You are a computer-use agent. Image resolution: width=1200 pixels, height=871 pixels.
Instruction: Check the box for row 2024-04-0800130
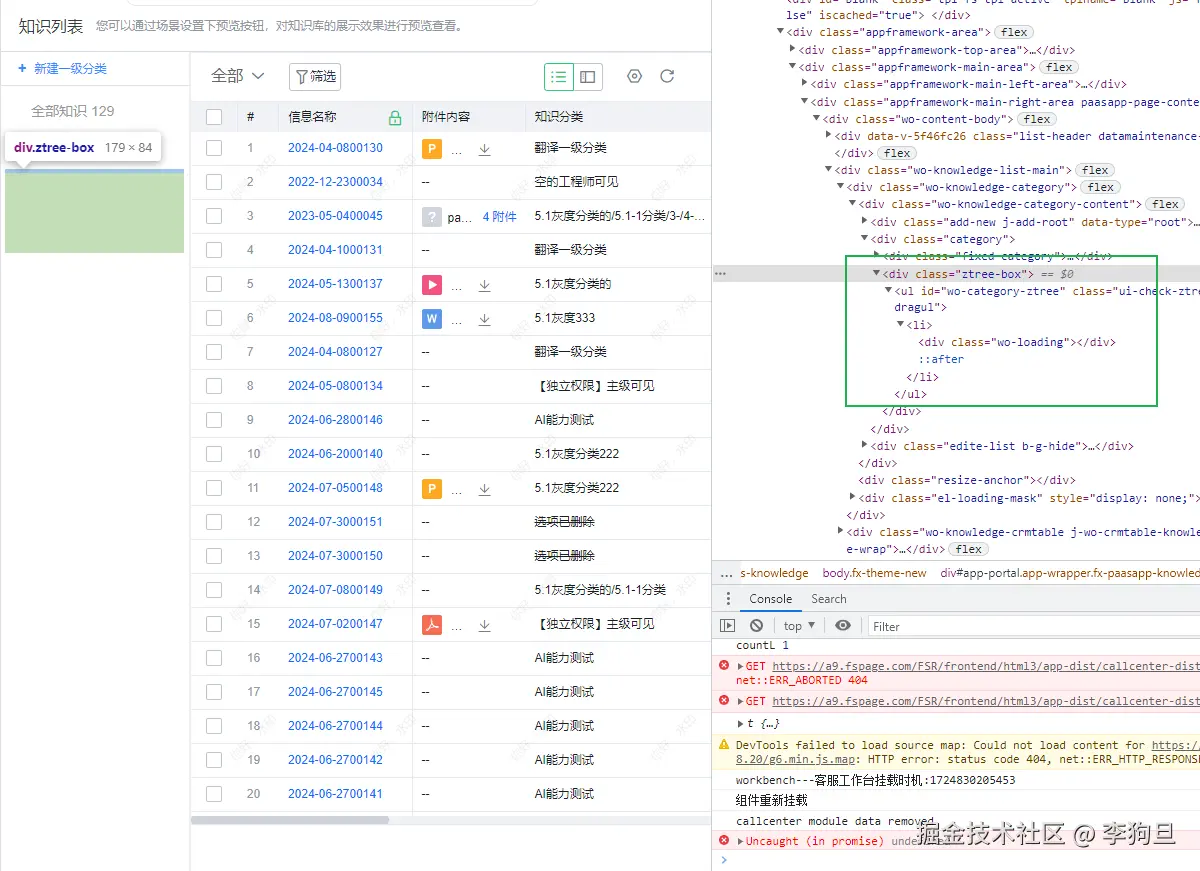214,148
